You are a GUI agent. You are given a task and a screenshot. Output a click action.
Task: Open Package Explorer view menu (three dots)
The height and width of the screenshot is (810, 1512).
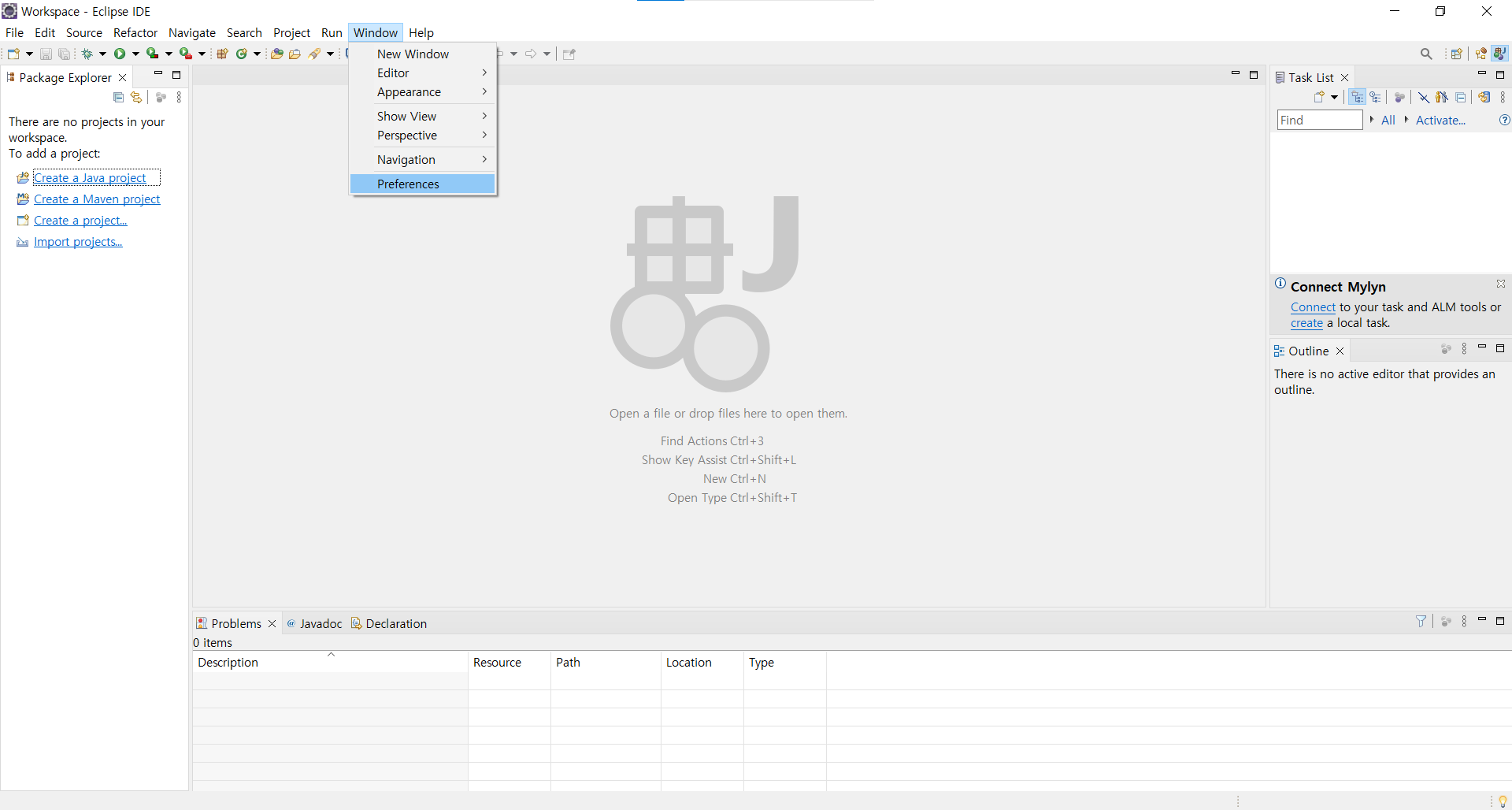[179, 98]
